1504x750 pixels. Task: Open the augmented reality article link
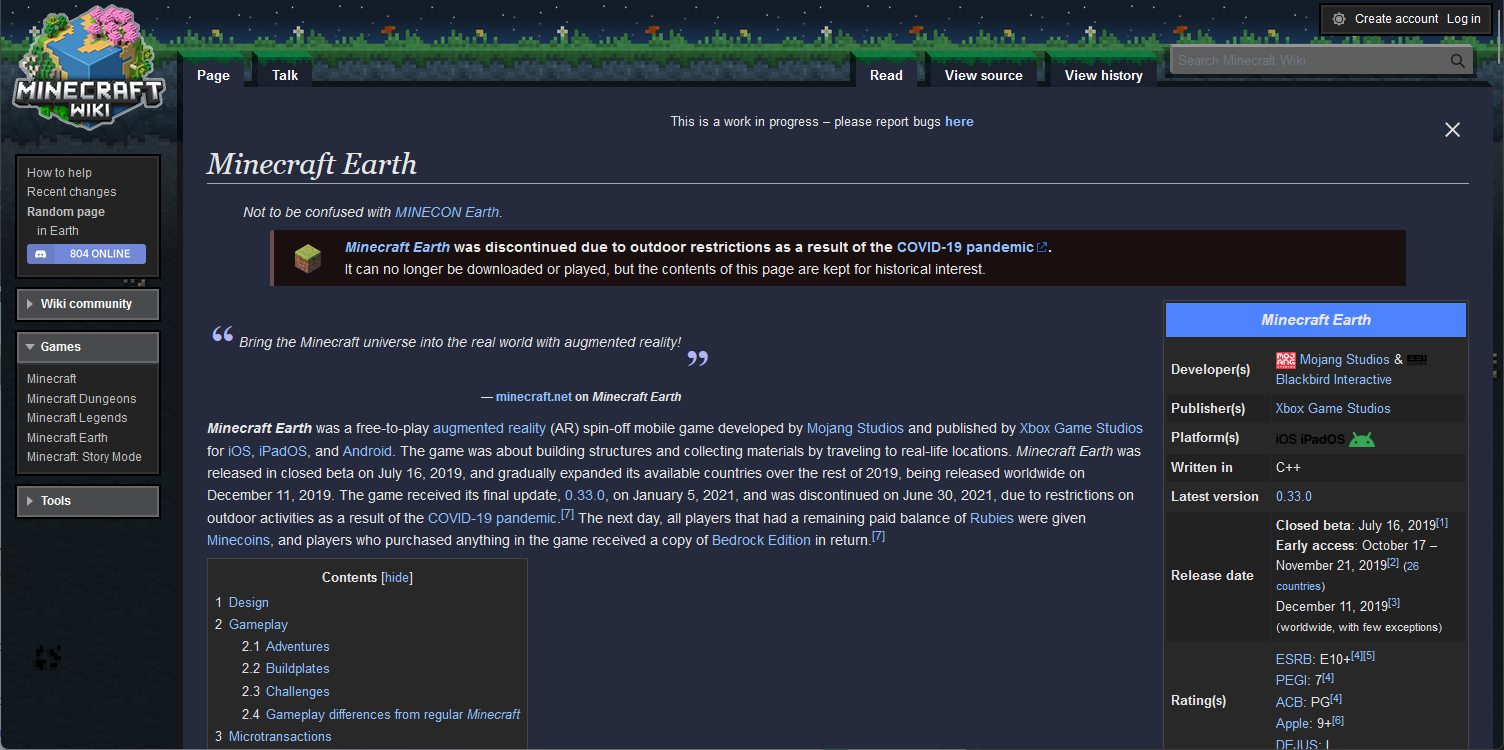tap(489, 428)
